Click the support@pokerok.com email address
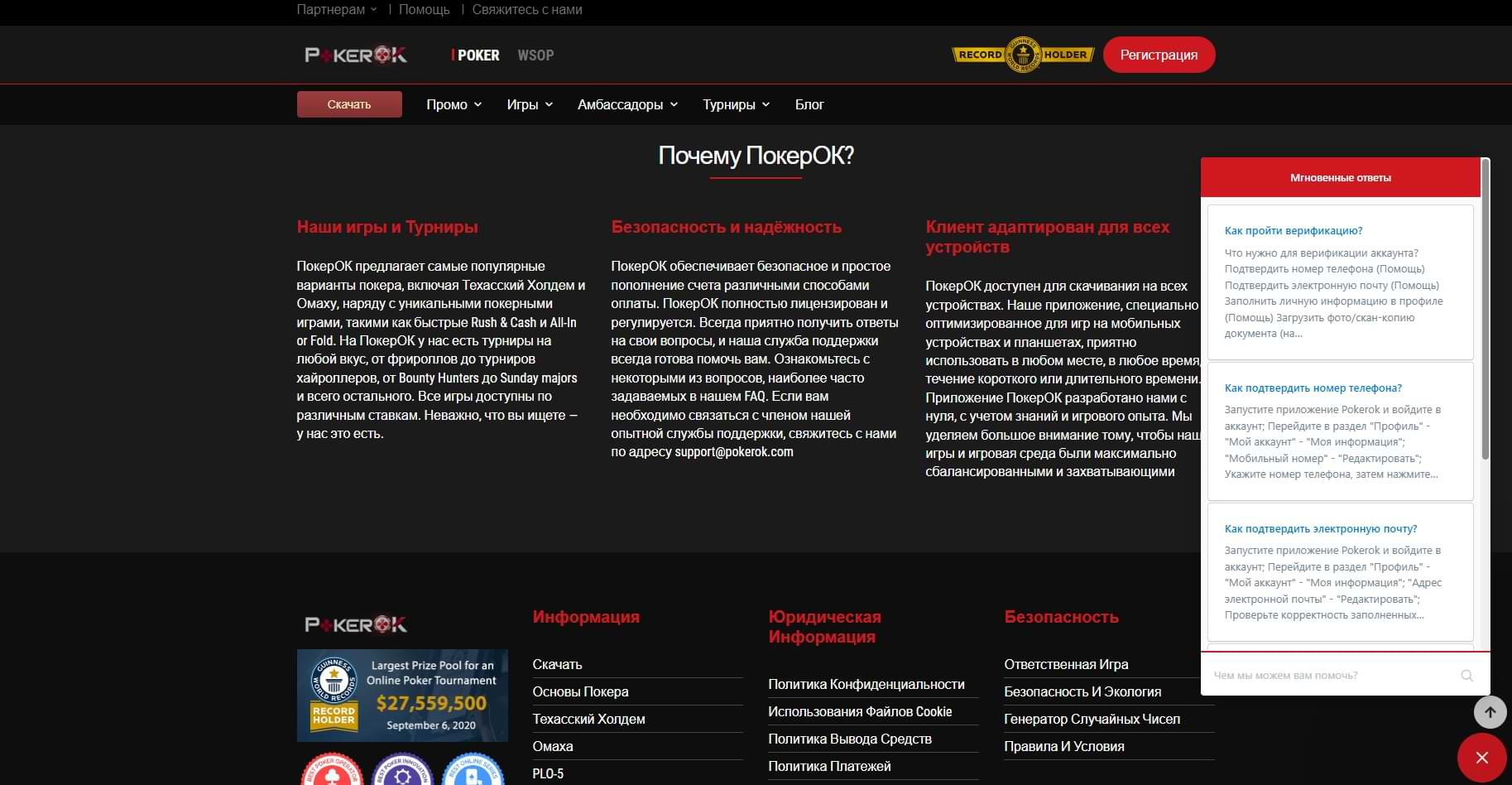The width and height of the screenshot is (1512, 785). pyautogui.click(x=734, y=452)
